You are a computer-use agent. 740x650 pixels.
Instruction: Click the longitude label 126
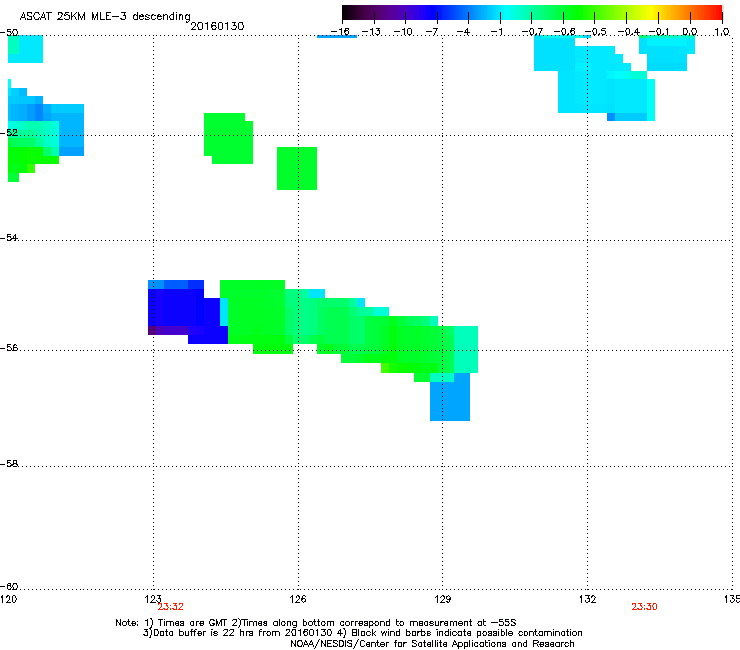[298, 599]
